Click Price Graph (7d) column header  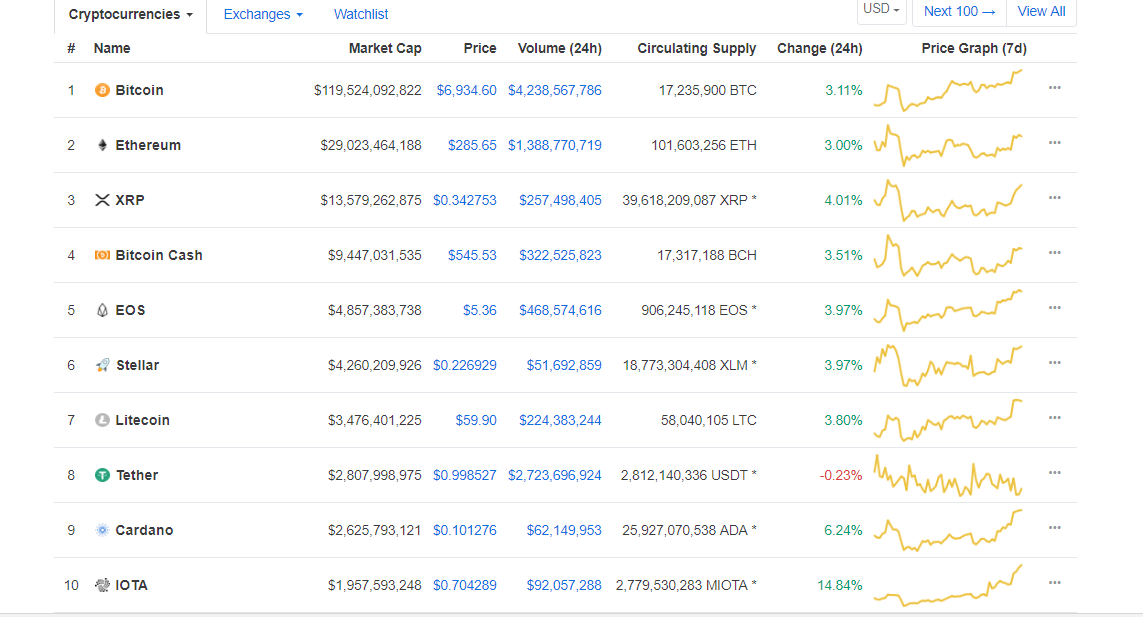[974, 48]
